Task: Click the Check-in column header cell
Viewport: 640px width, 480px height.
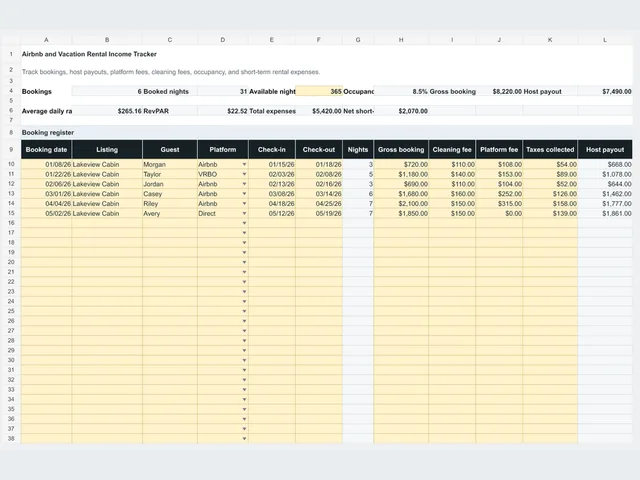Action: (272, 149)
